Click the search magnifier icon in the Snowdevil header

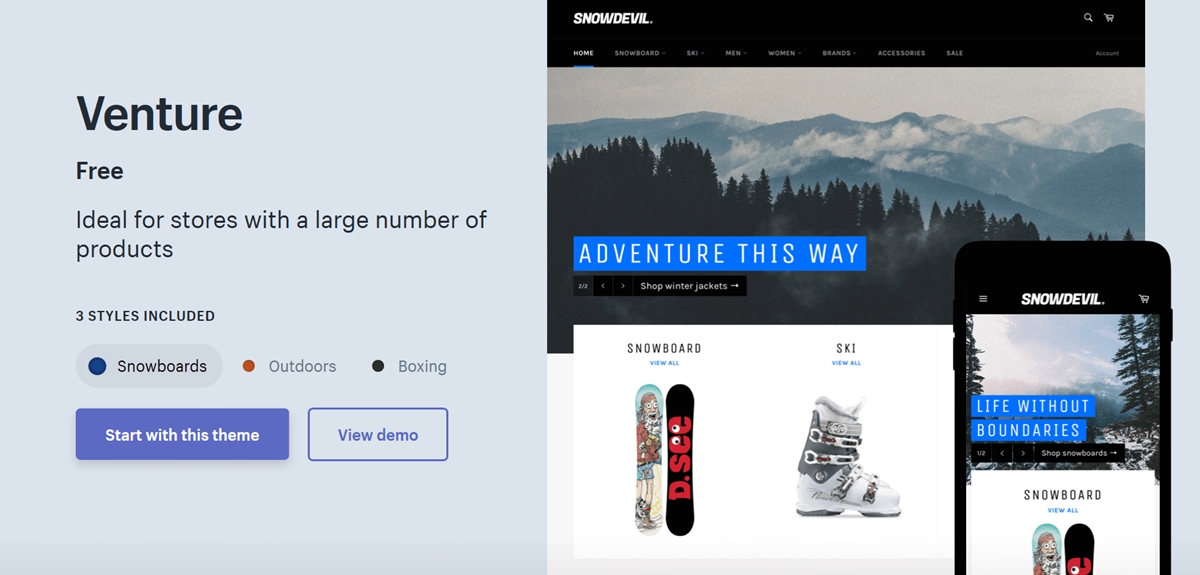click(1088, 18)
